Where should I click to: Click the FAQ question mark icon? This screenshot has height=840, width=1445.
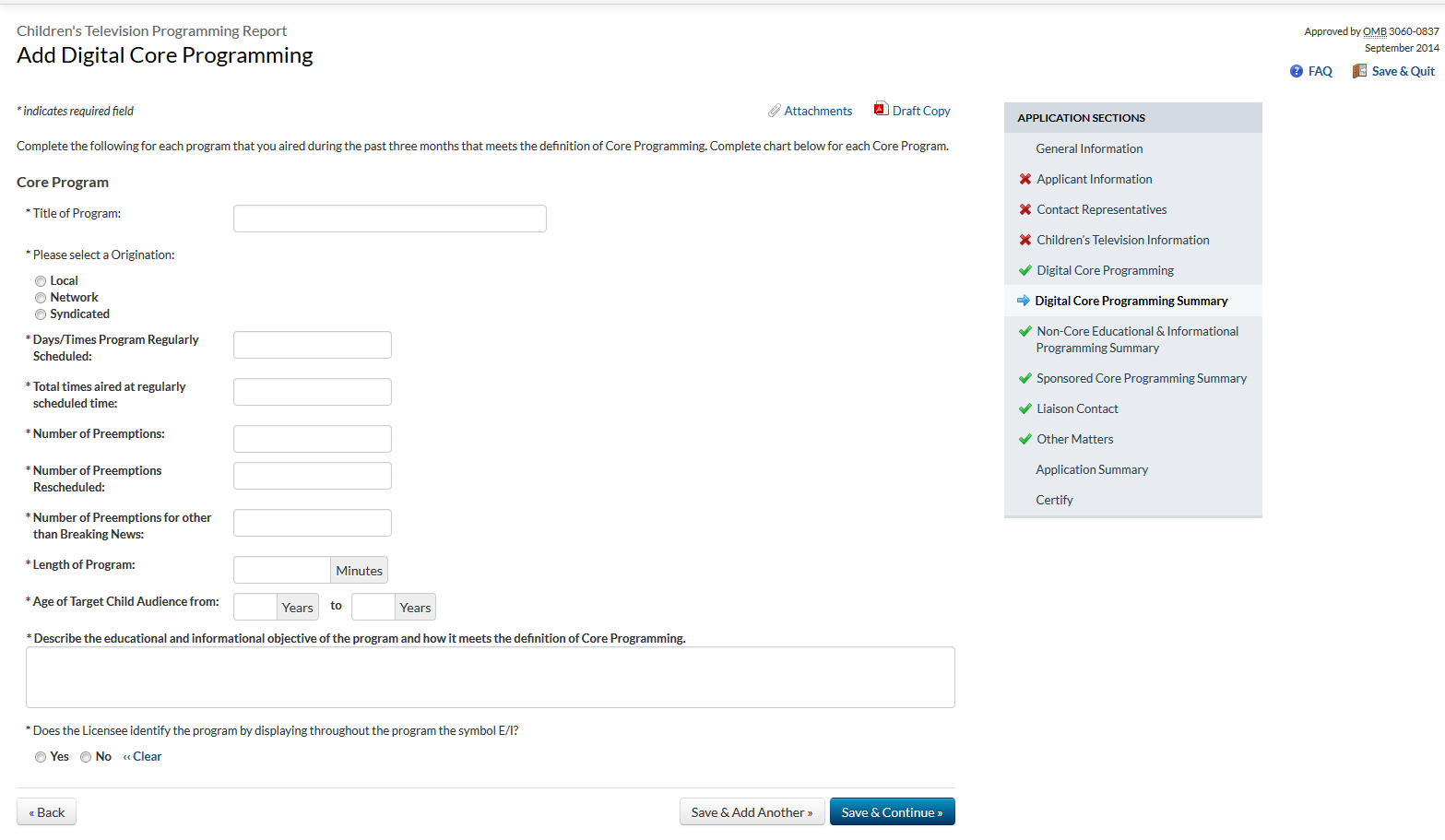(1297, 72)
